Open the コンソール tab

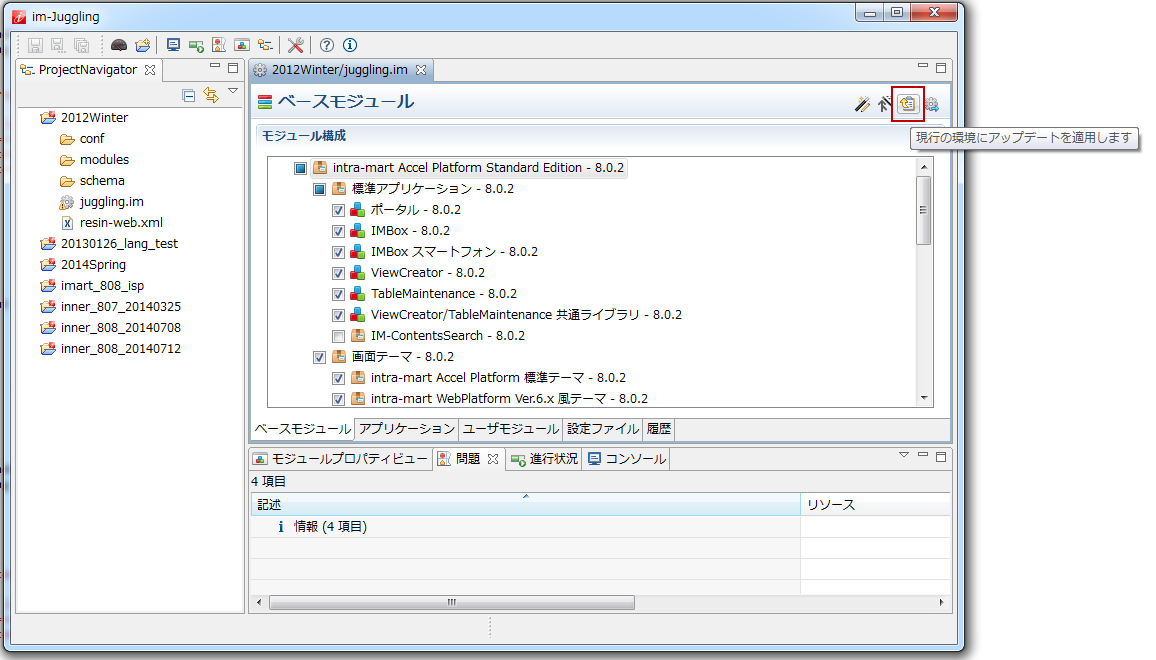(627, 459)
